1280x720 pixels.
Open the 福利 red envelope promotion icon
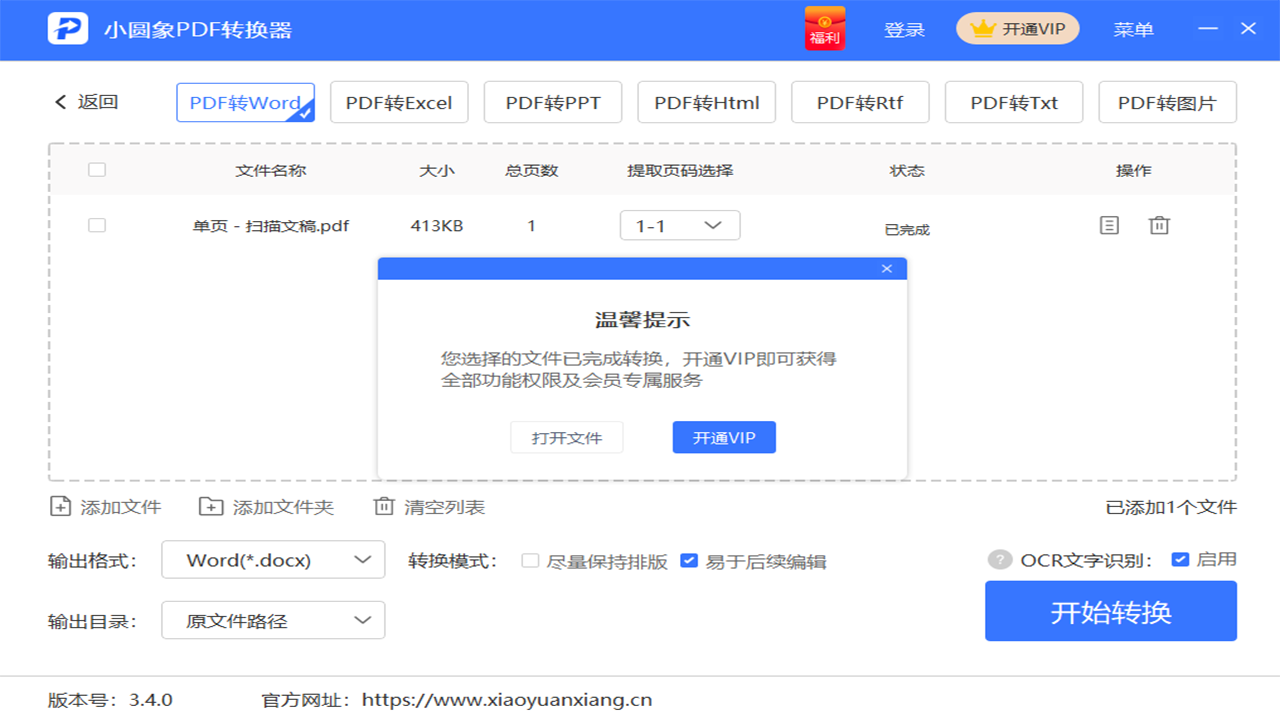tap(824, 29)
